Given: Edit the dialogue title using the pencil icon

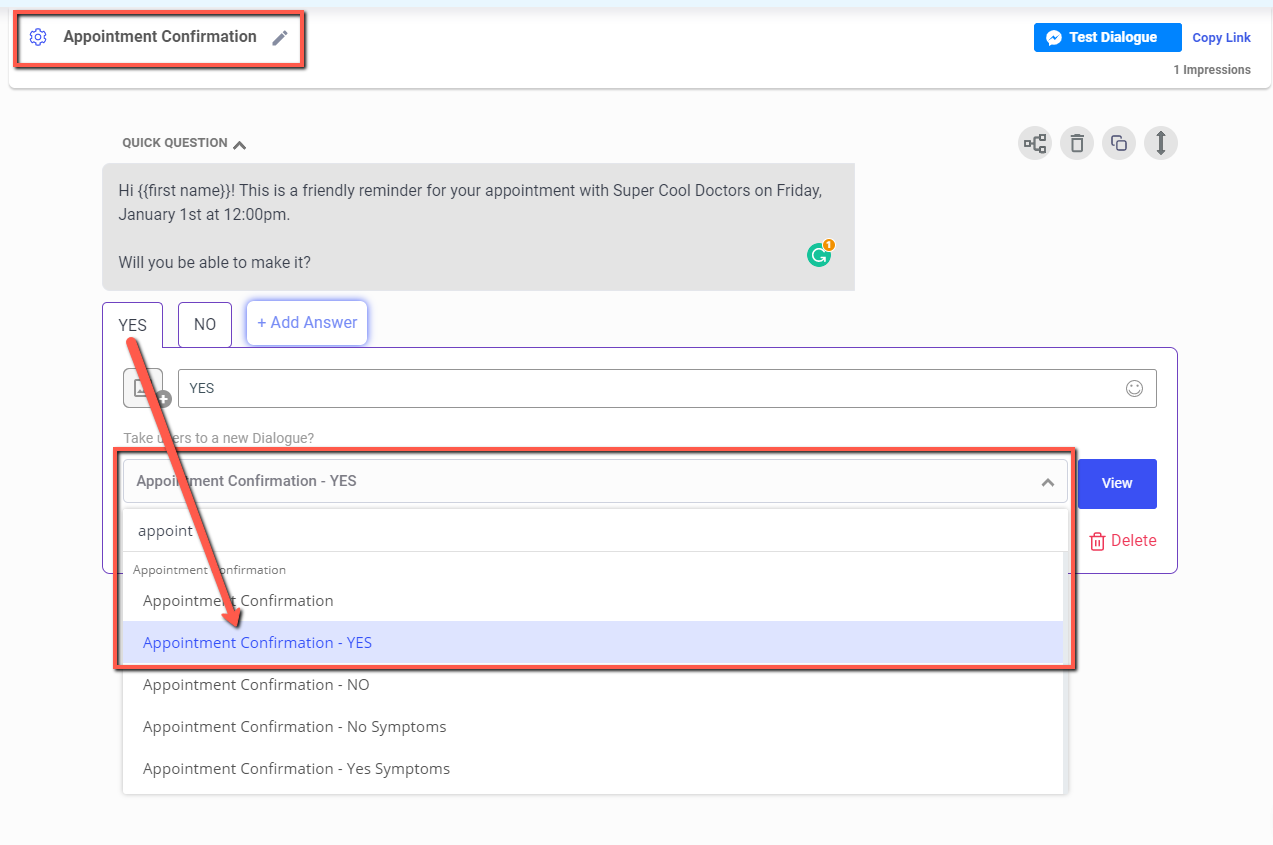Looking at the screenshot, I should point(281,36).
